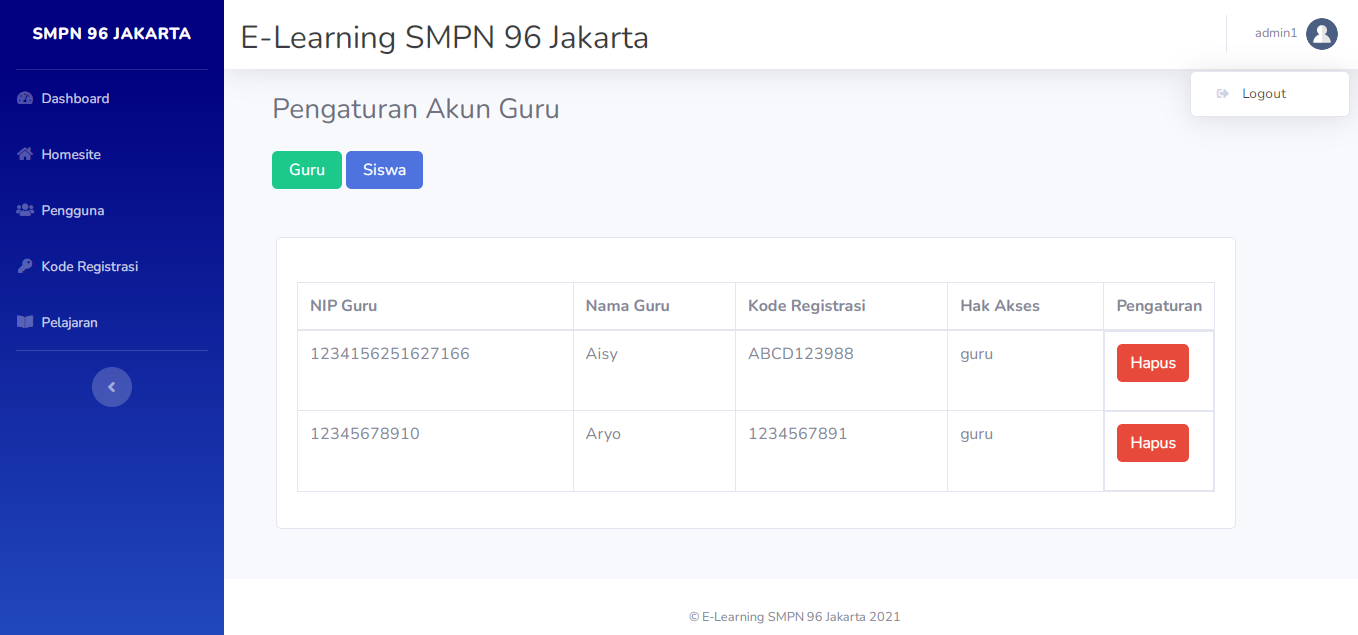Select the ABCD123988 registration code cell
The width and height of the screenshot is (1358, 635).
(800, 354)
